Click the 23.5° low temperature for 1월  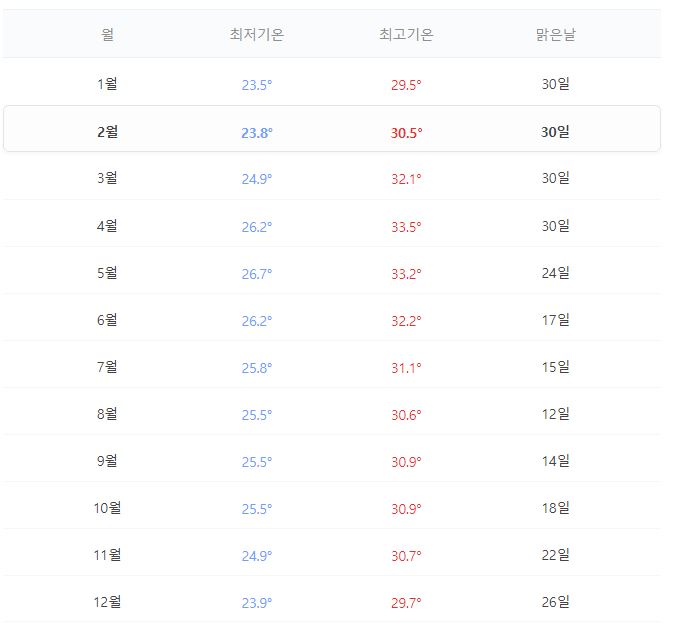click(257, 85)
